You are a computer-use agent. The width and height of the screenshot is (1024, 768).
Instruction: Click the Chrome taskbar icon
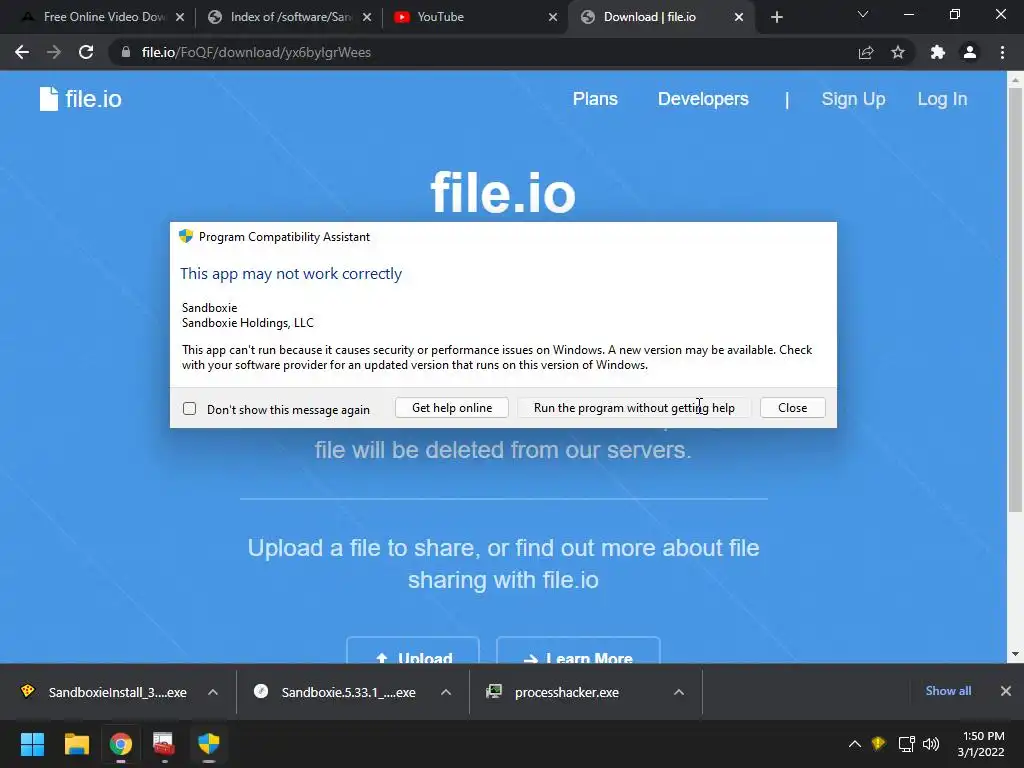pos(121,744)
